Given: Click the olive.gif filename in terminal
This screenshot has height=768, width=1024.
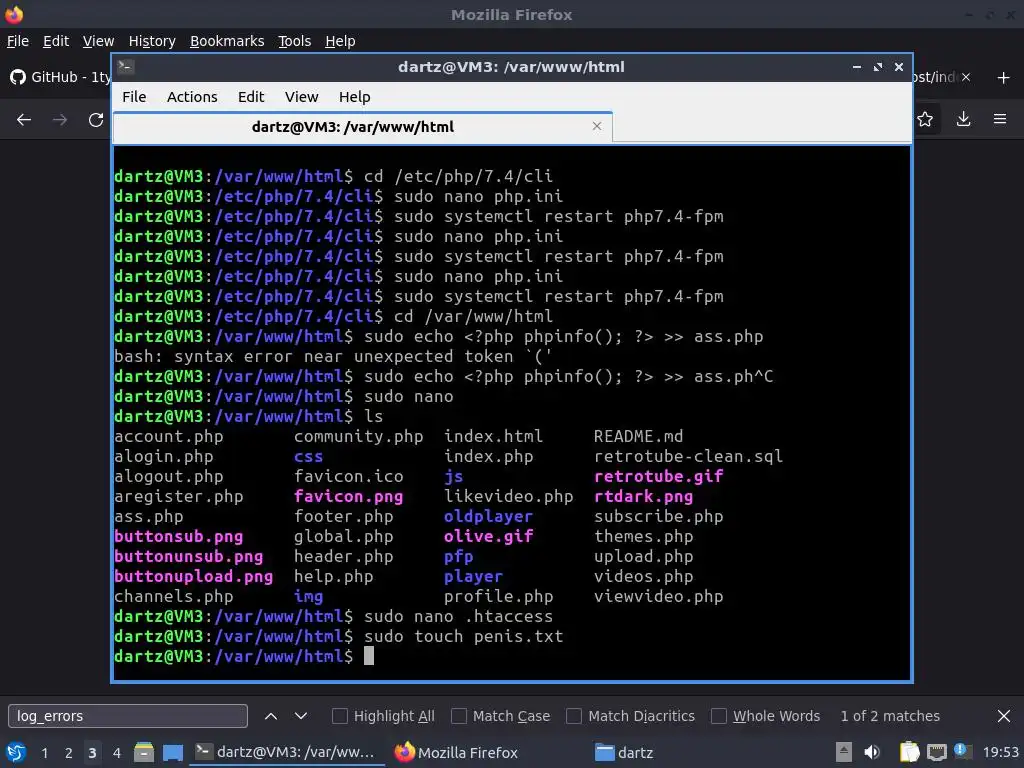Looking at the screenshot, I should point(488,536).
